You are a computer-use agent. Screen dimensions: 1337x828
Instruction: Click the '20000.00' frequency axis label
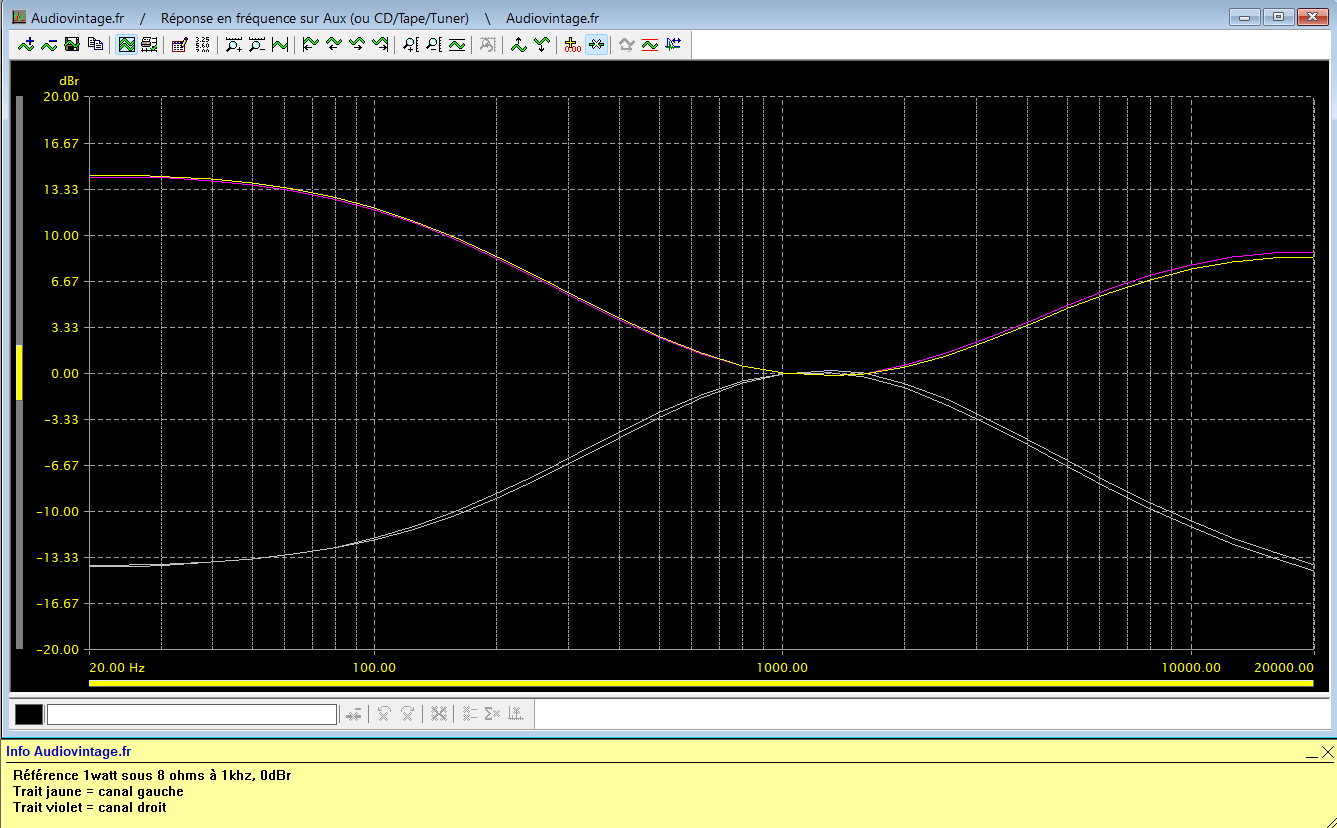[x=1285, y=667]
